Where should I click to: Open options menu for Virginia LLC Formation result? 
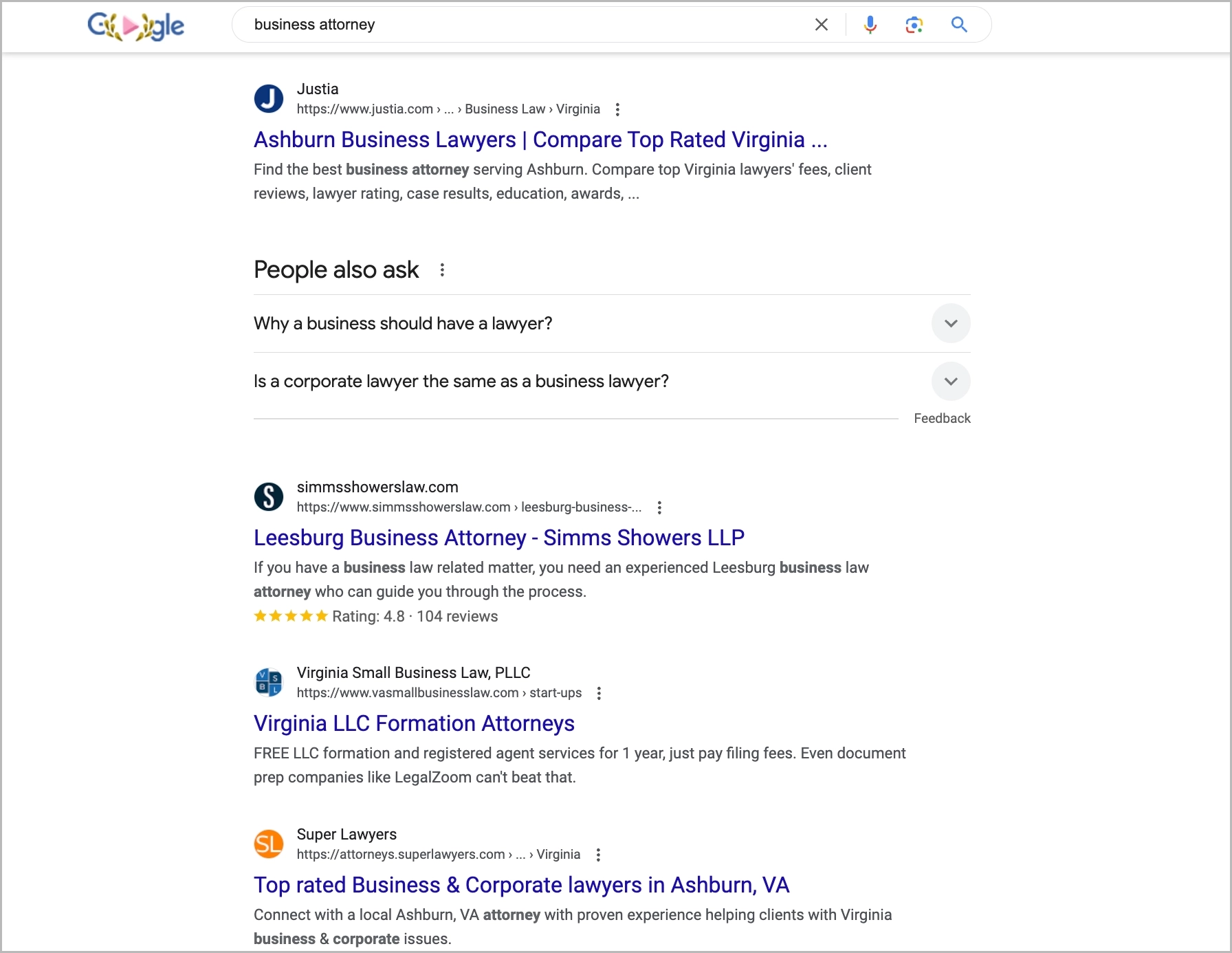click(x=599, y=693)
